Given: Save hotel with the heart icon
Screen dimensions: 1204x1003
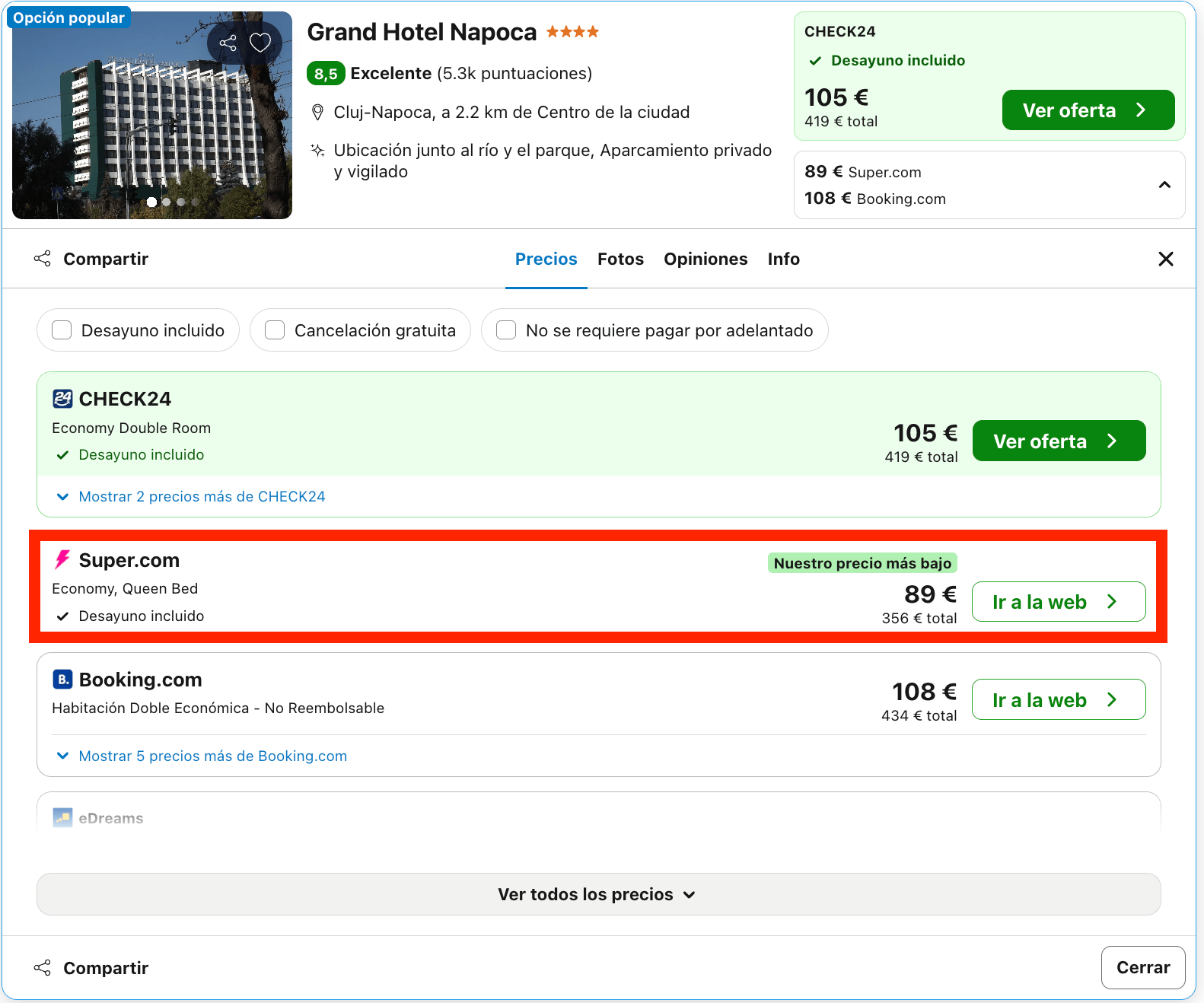Looking at the screenshot, I should pyautogui.click(x=260, y=43).
